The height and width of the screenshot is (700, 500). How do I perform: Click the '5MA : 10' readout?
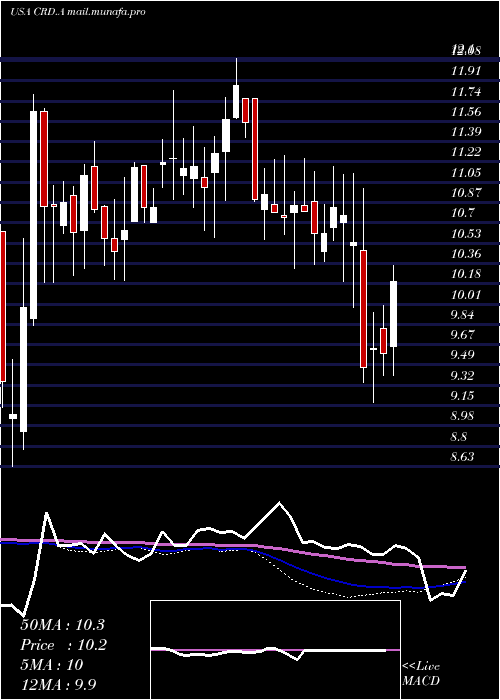tap(52, 665)
